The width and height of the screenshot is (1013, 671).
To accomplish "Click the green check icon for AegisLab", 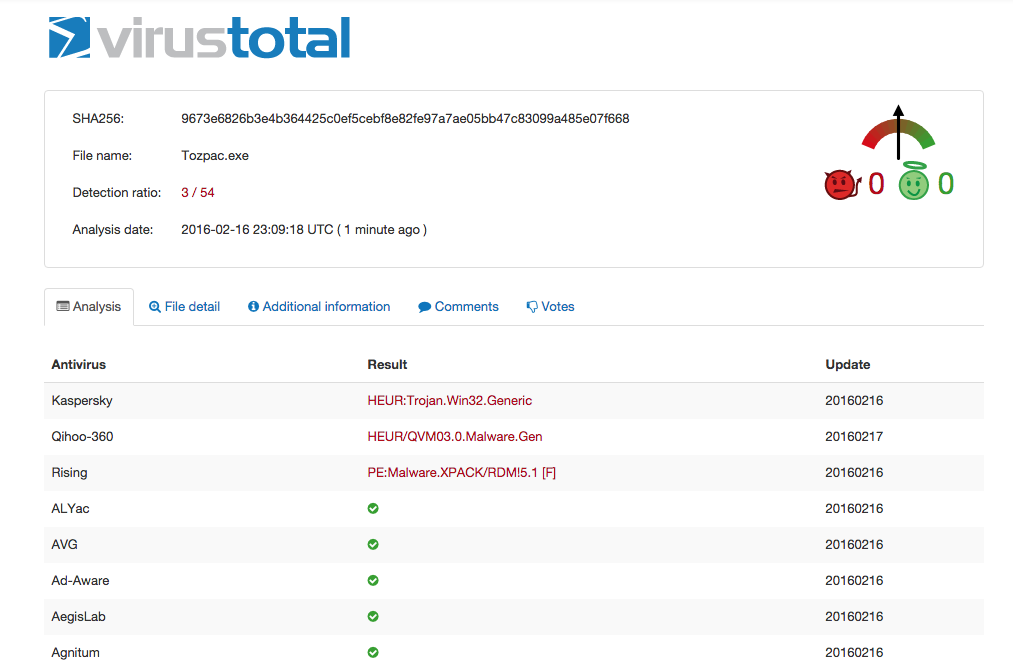I will 373,617.
